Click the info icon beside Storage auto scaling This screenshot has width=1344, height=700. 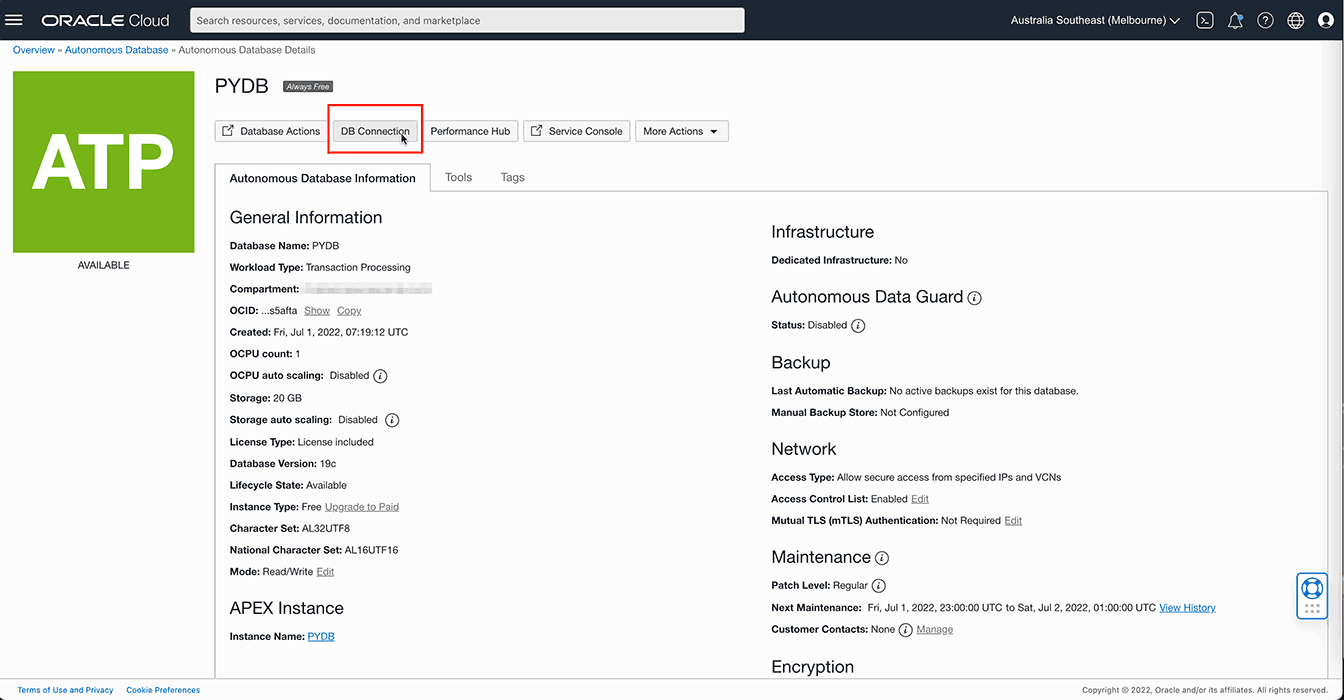tap(392, 420)
